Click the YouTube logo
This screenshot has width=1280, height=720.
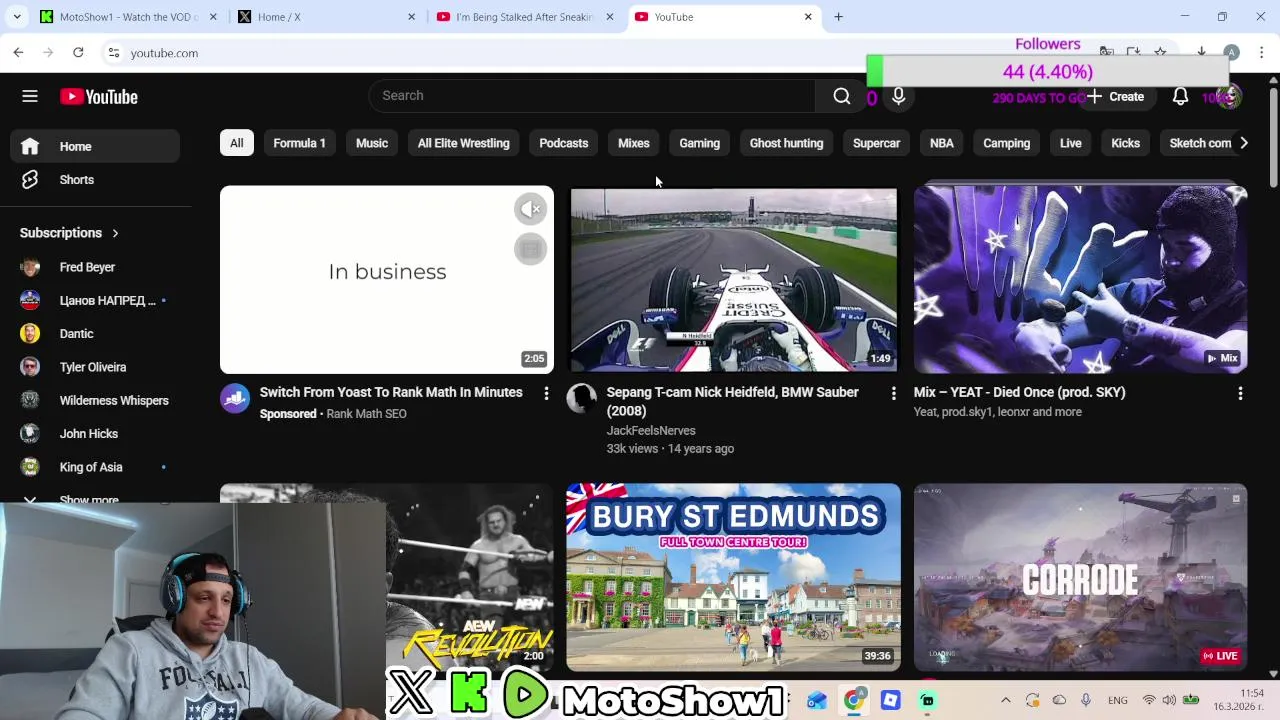click(x=99, y=97)
